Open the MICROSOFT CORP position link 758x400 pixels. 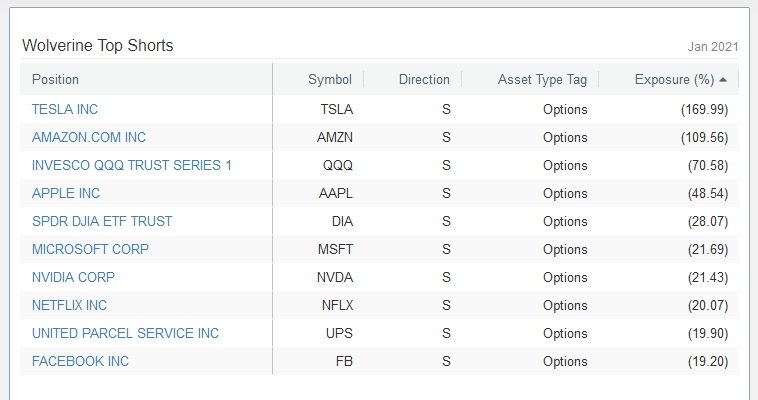pos(90,250)
